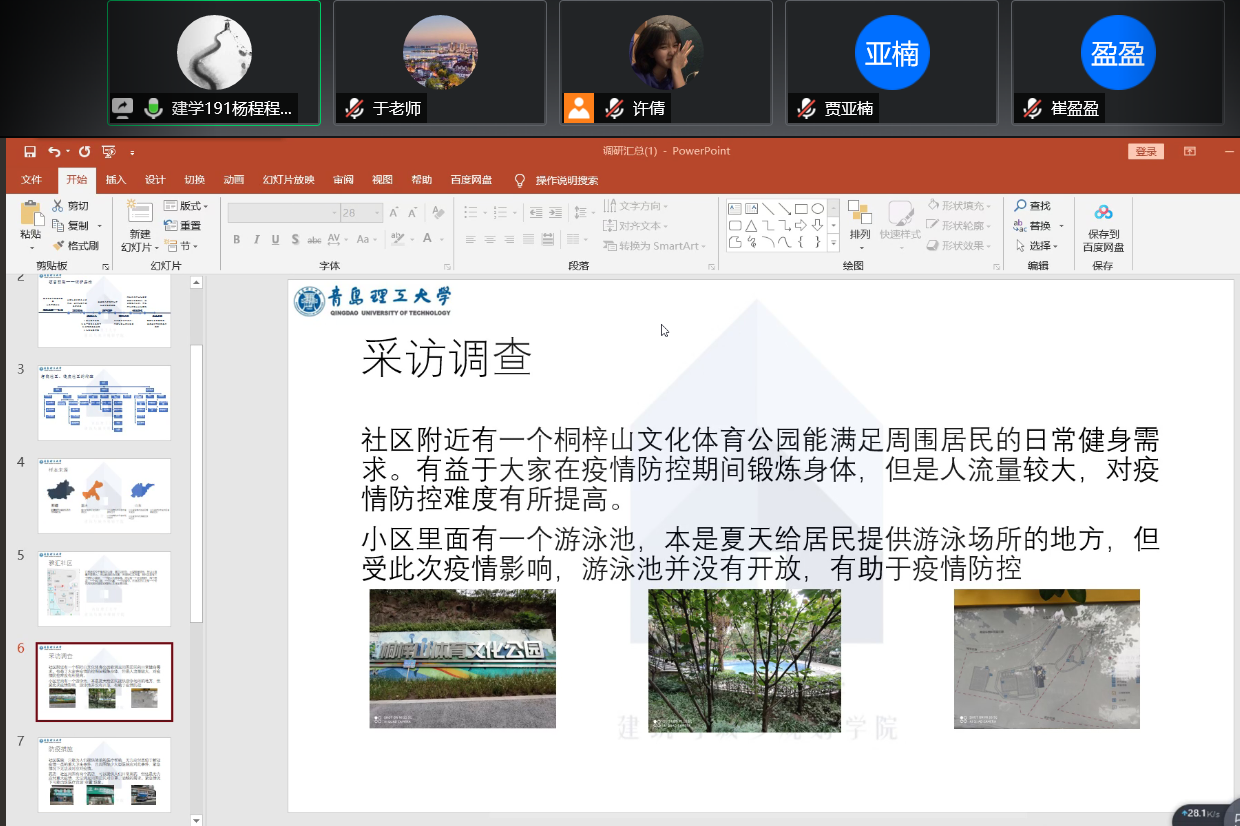
Task: Select the triangle shape in shapes gallery
Action: pyautogui.click(x=750, y=225)
